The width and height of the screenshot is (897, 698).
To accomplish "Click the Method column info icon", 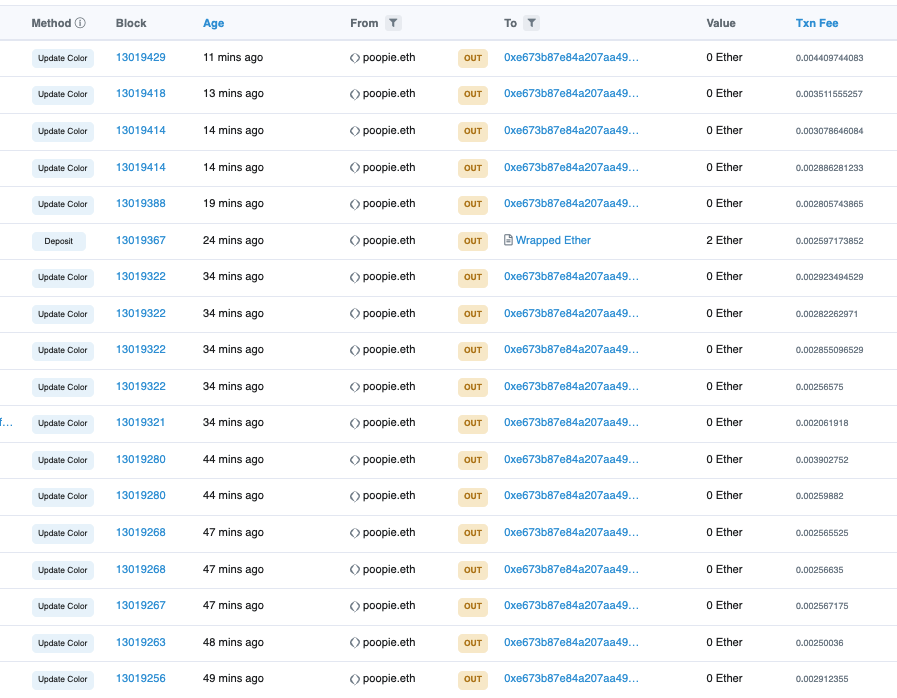I will (81, 23).
